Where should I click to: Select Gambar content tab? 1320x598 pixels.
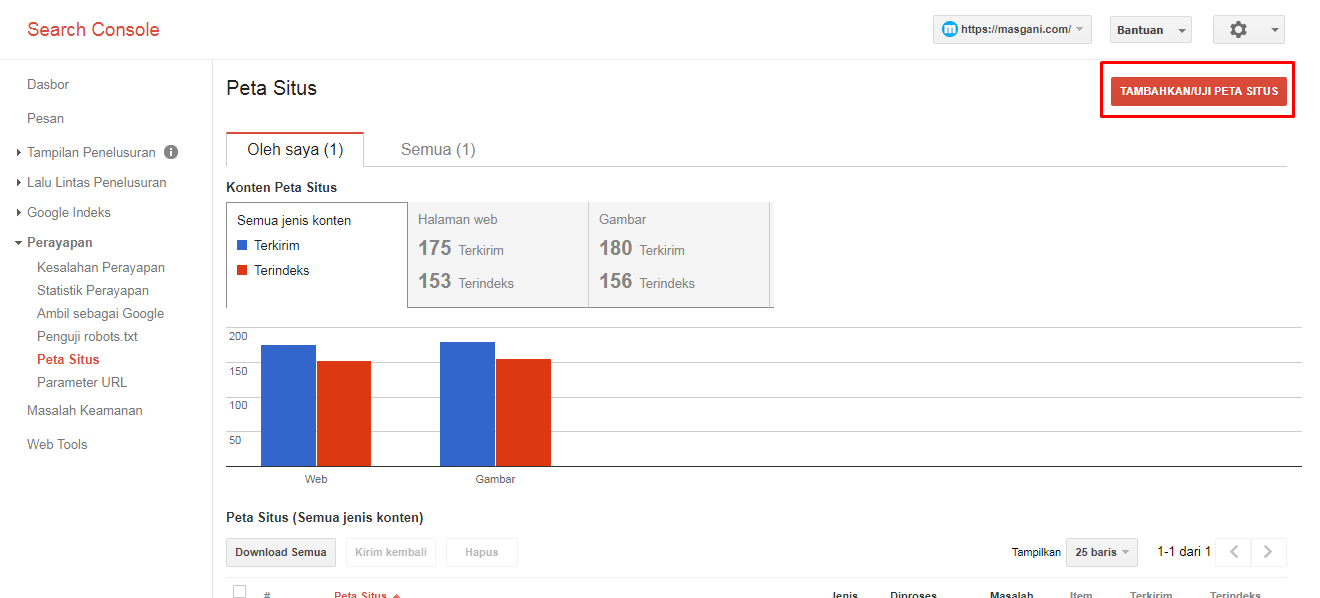(680, 255)
